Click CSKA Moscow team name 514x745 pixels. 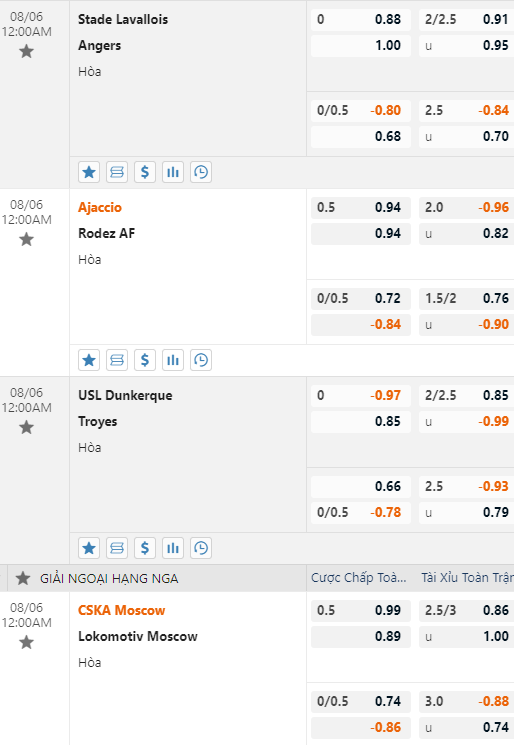click(x=122, y=610)
